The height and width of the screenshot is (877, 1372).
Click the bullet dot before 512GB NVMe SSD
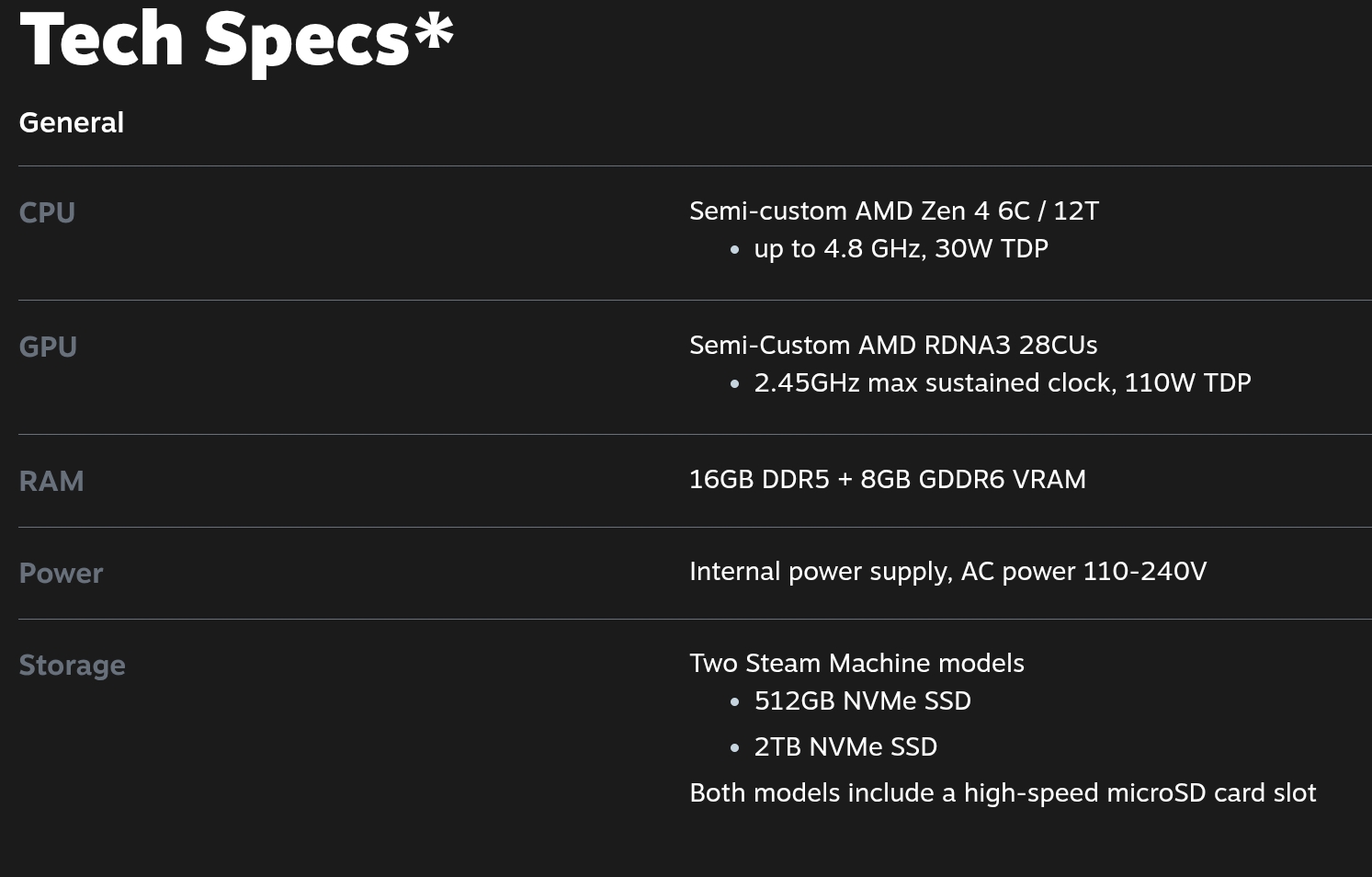(734, 702)
